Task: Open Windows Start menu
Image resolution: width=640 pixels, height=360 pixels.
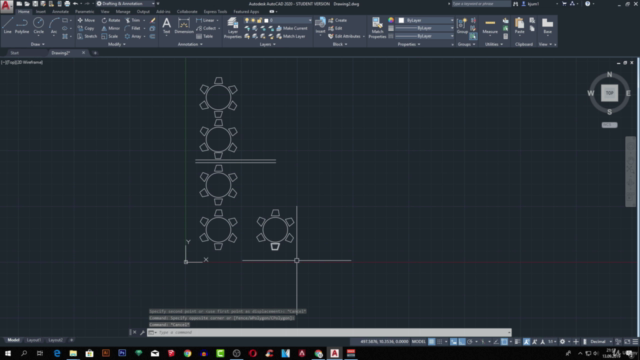Action: [8, 353]
